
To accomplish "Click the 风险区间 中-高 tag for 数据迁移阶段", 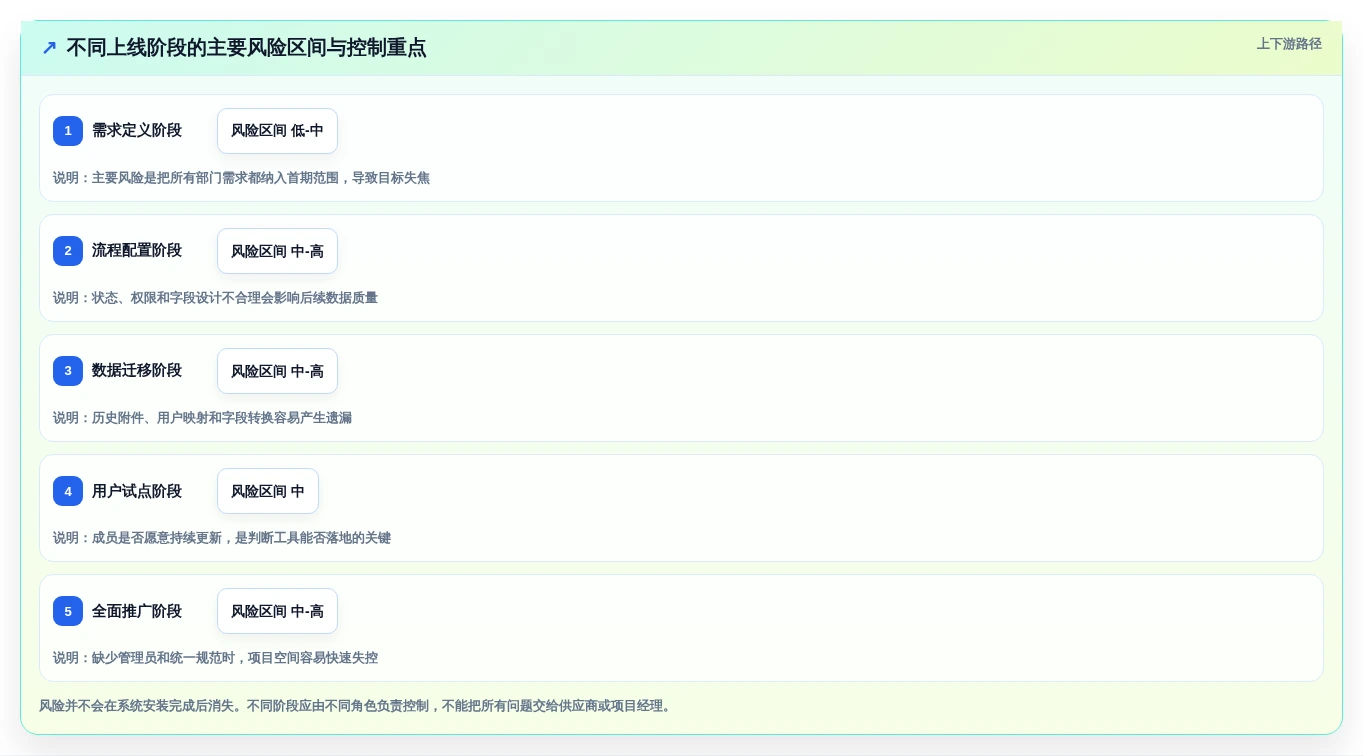I will click(277, 371).
